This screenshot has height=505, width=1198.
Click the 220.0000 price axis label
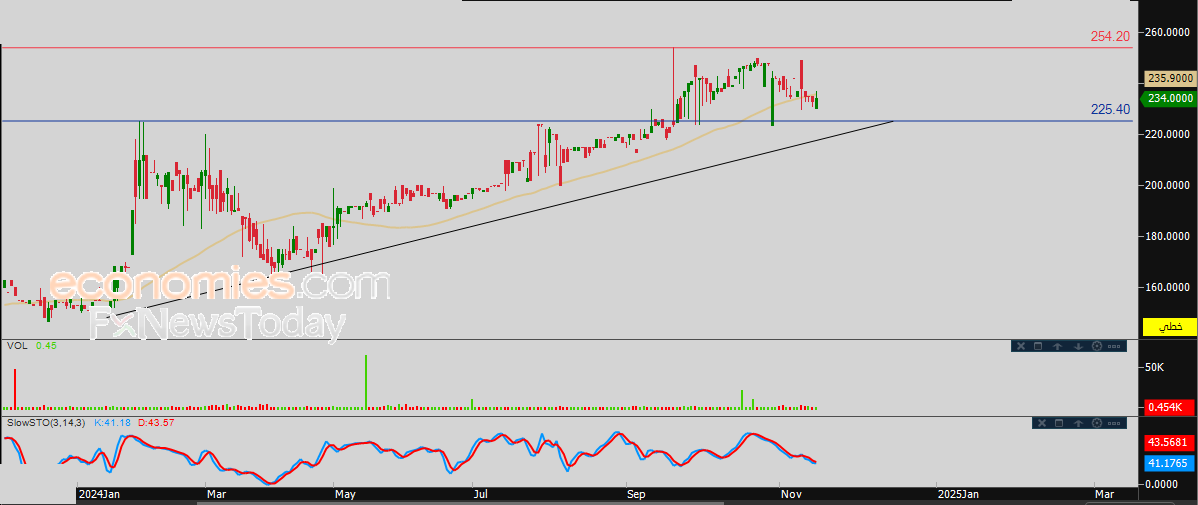click(1168, 134)
